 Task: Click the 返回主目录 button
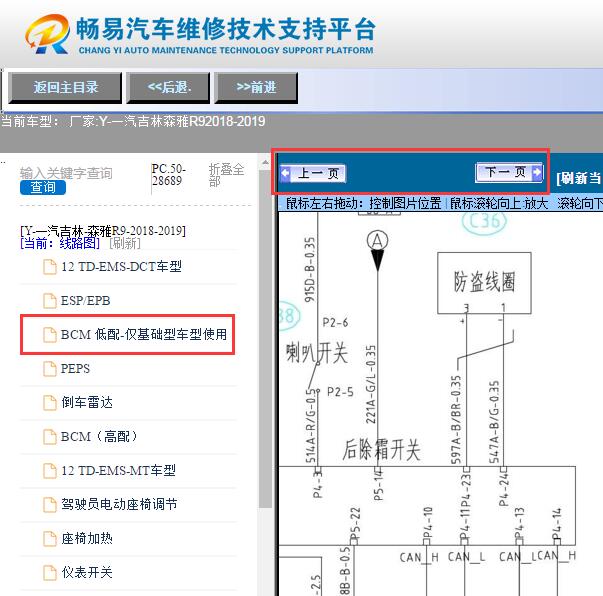tap(65, 88)
